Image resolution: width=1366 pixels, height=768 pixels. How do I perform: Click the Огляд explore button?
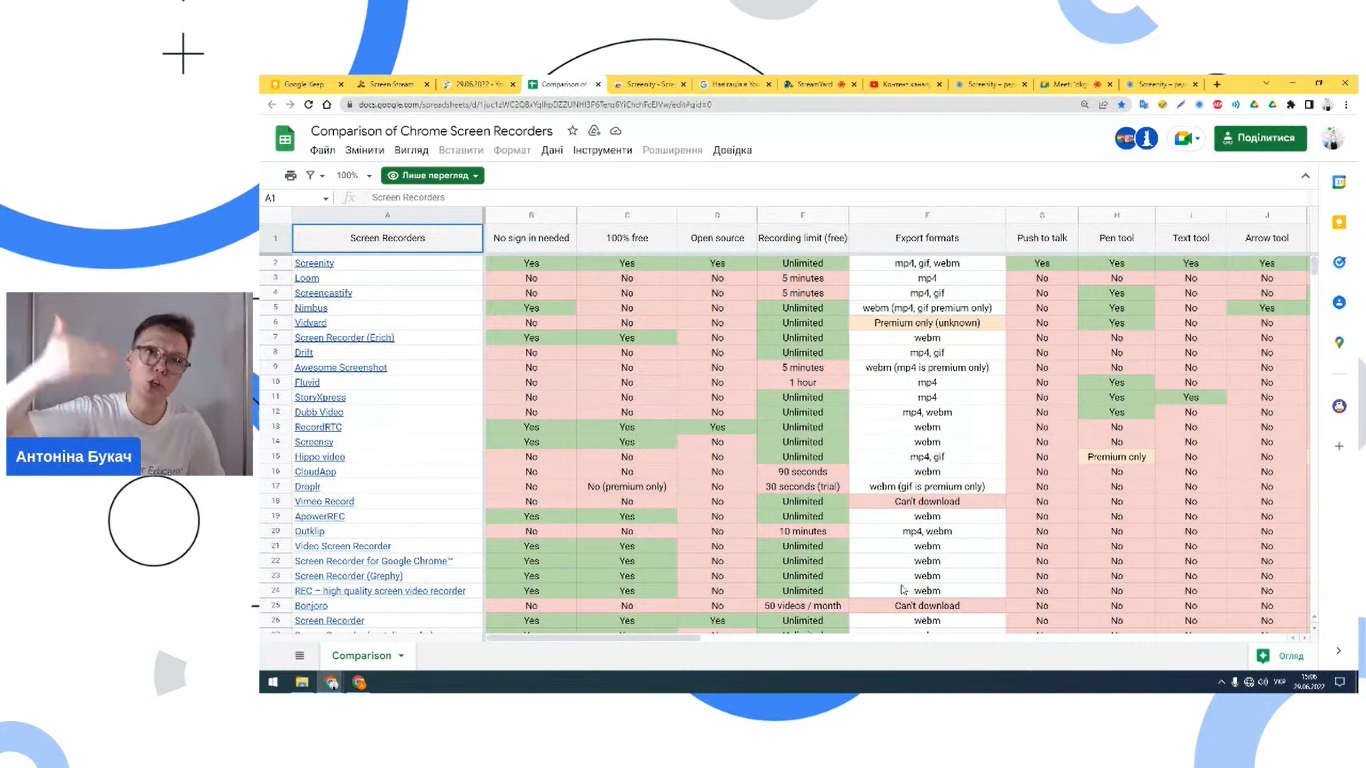click(x=1282, y=656)
